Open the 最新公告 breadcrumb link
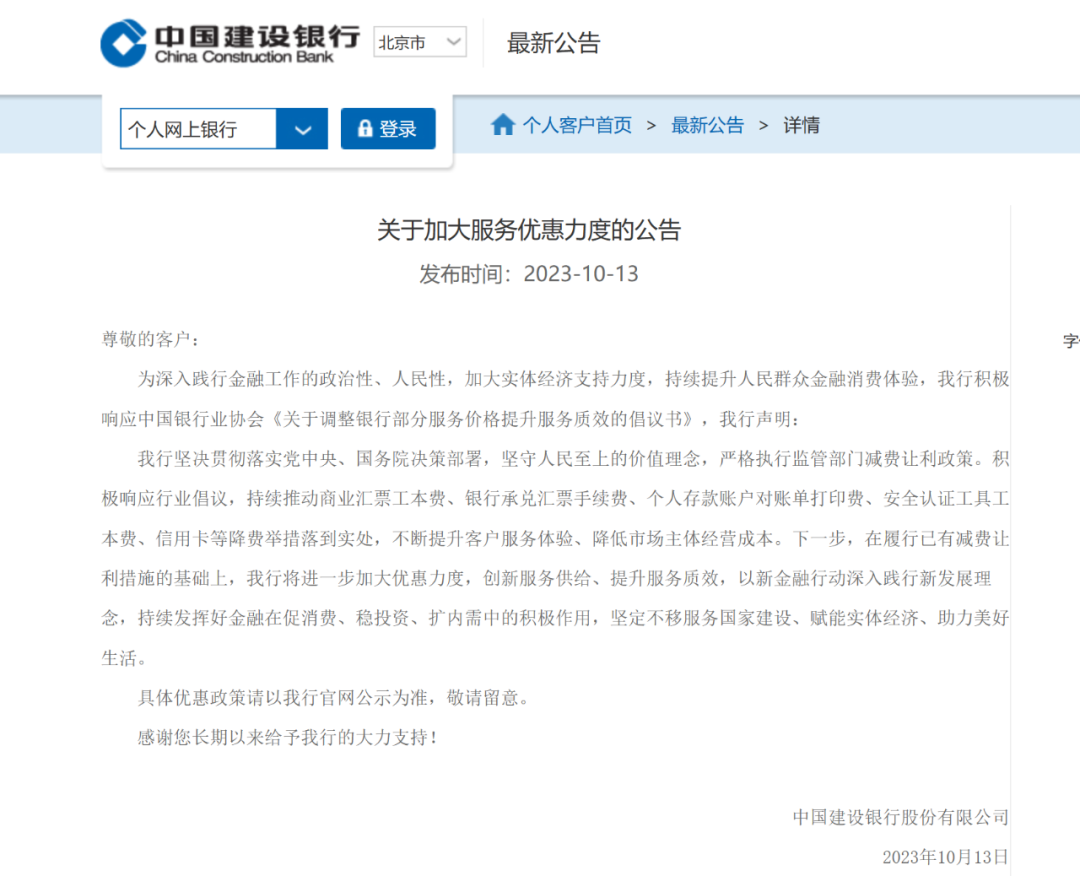 (x=707, y=125)
